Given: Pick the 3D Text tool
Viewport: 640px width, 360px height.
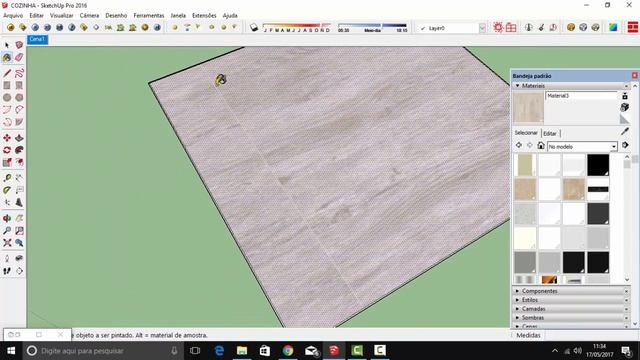Looking at the screenshot, I should (x=19, y=202).
